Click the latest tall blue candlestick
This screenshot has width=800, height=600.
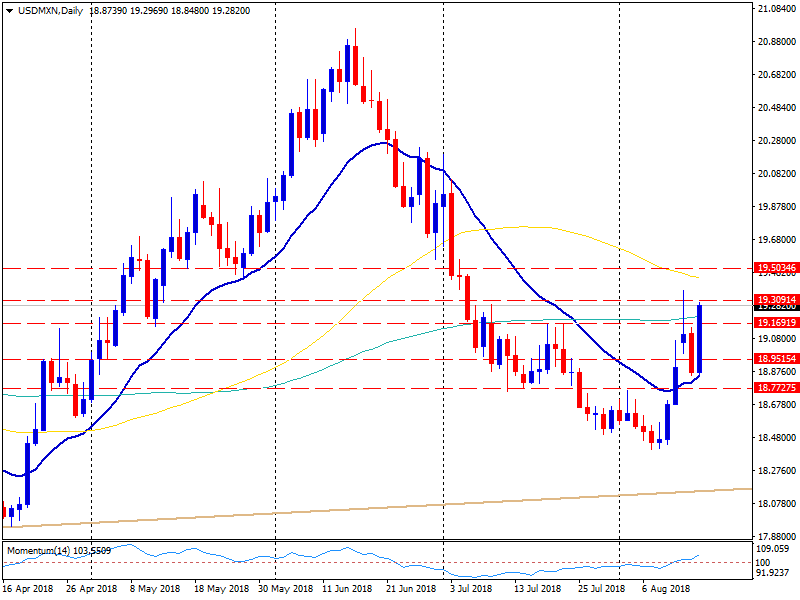coord(699,338)
